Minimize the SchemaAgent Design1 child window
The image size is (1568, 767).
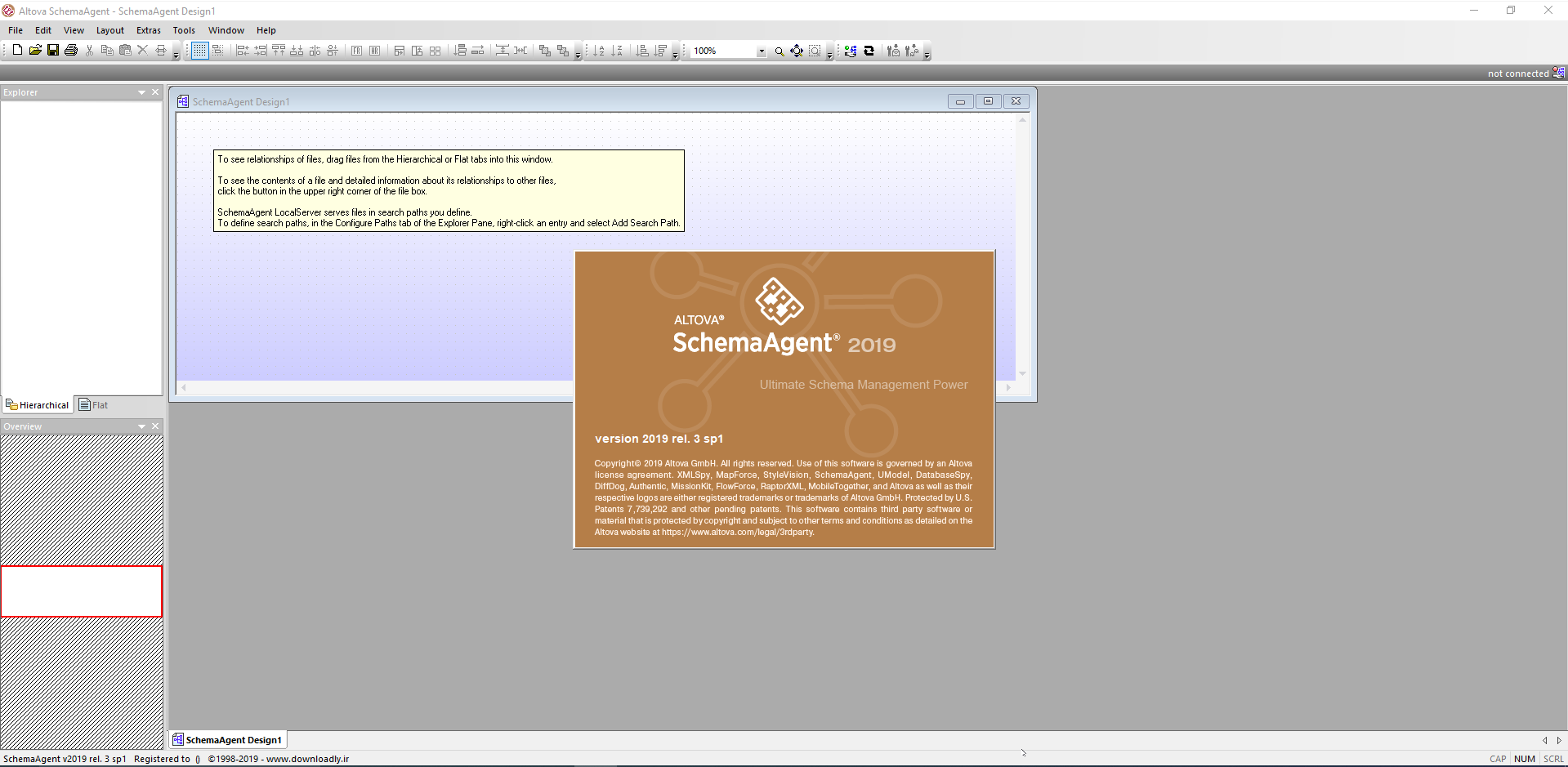(x=960, y=101)
